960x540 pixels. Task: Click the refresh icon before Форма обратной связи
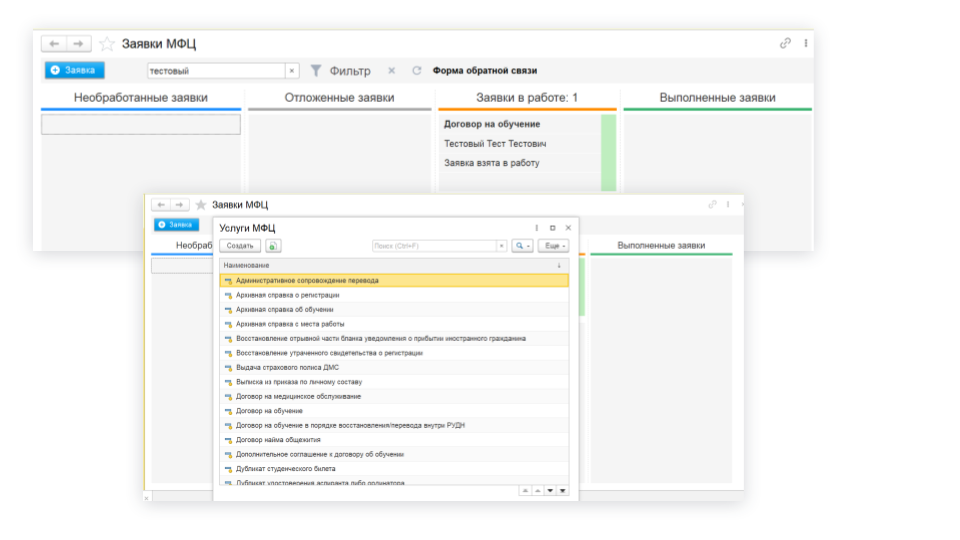pos(417,71)
